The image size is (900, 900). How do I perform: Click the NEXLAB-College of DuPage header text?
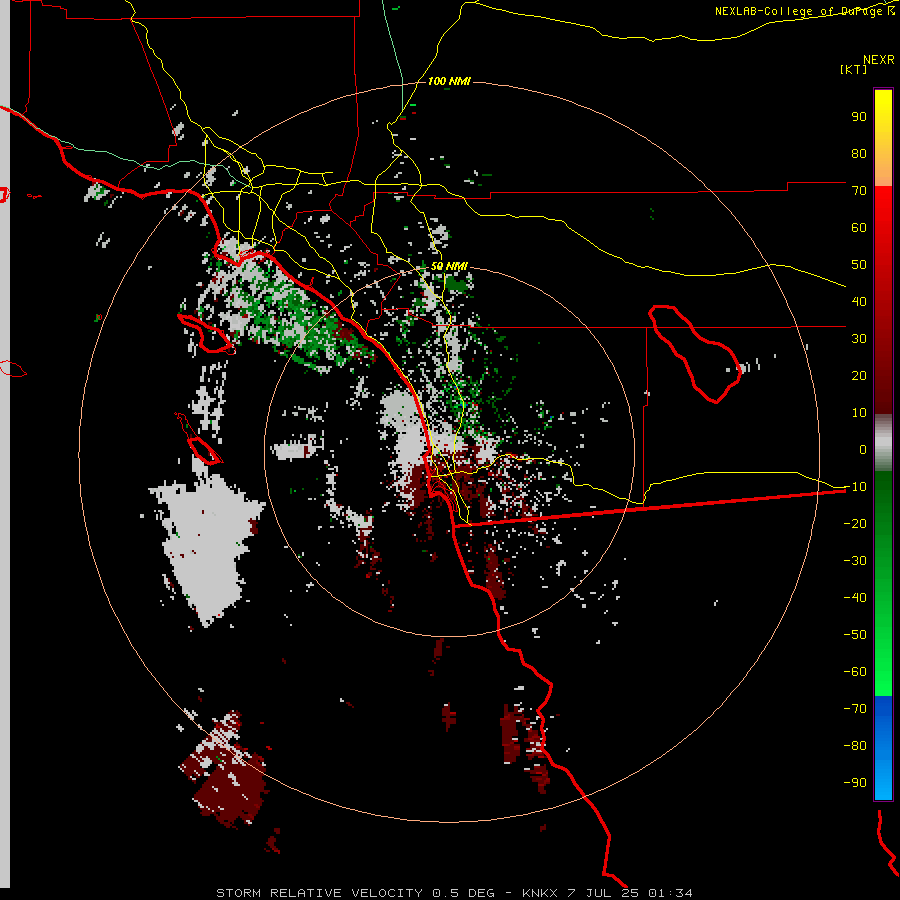pos(804,11)
